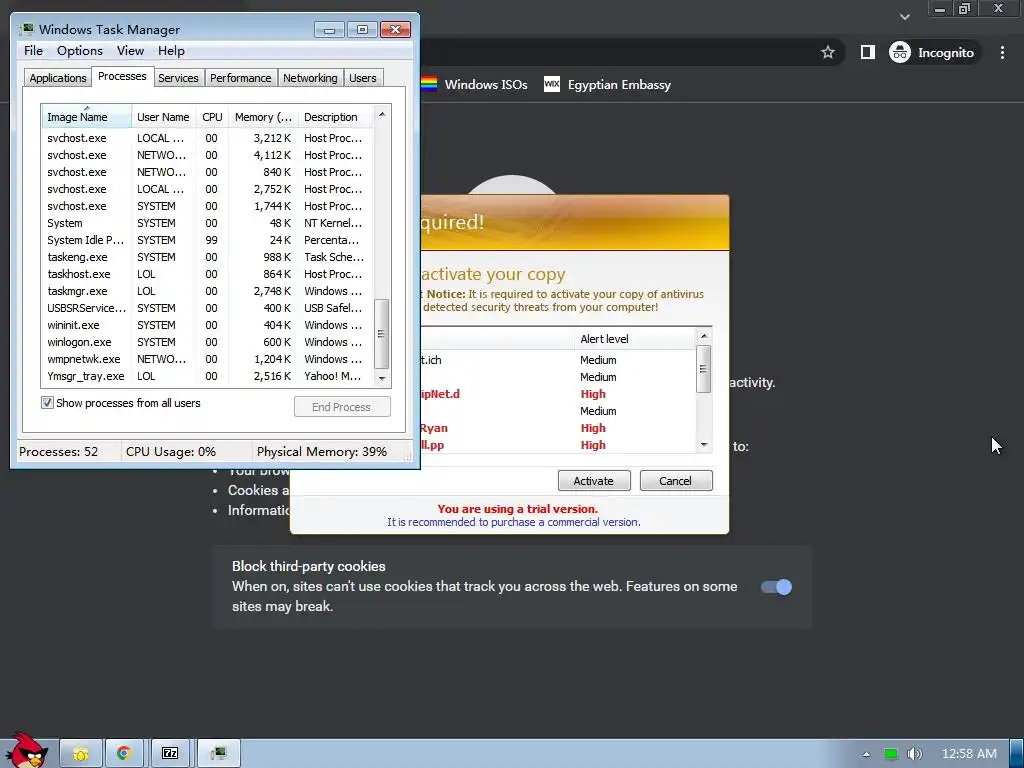Uncheck Show processes from all users
1024x768 pixels.
[48, 402]
